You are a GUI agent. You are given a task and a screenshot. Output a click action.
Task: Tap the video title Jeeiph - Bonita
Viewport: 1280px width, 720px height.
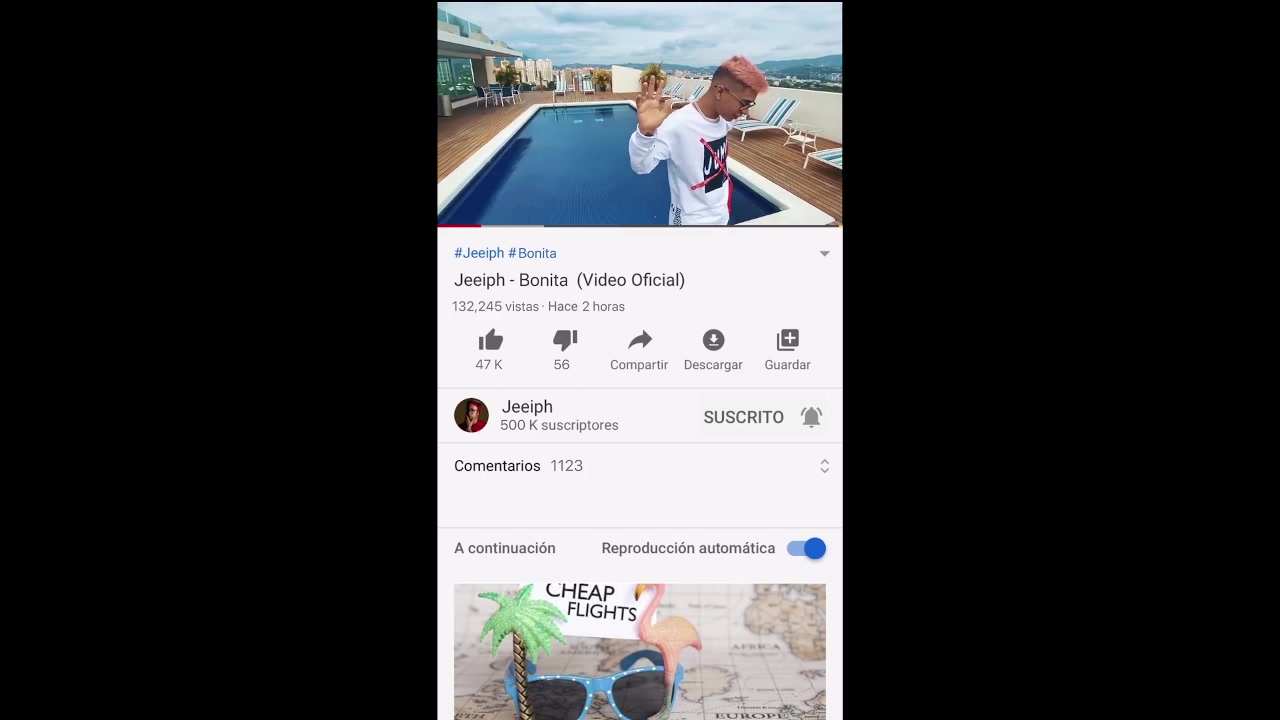pyautogui.click(x=569, y=280)
